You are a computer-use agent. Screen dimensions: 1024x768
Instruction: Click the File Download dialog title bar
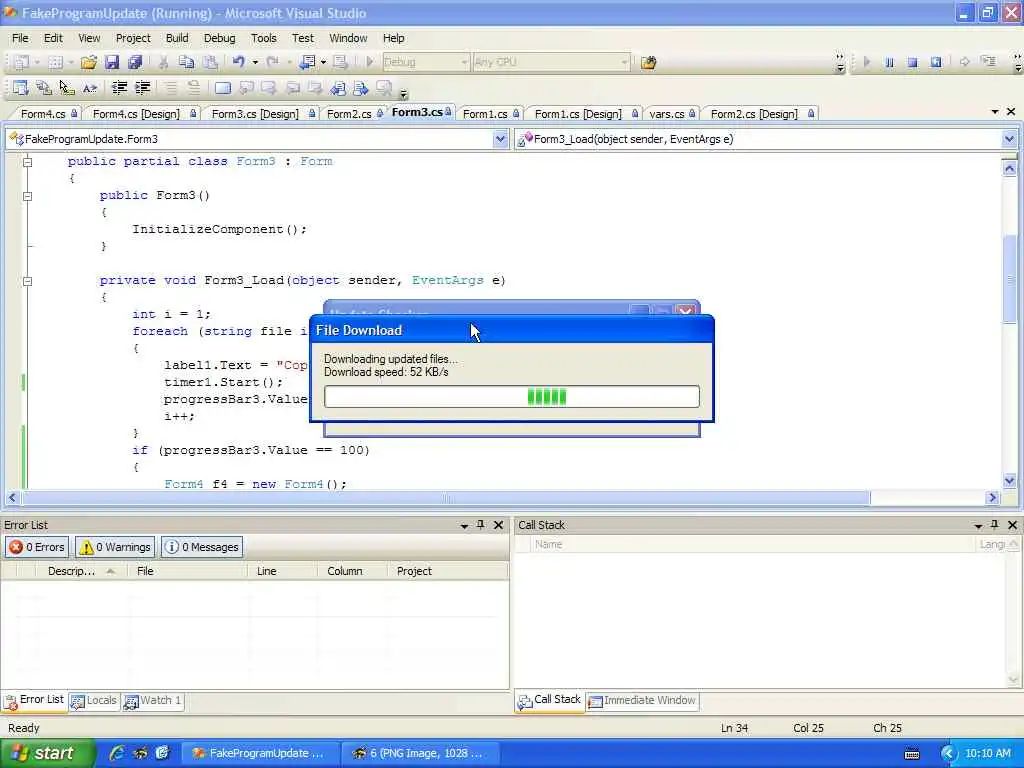[511, 330]
